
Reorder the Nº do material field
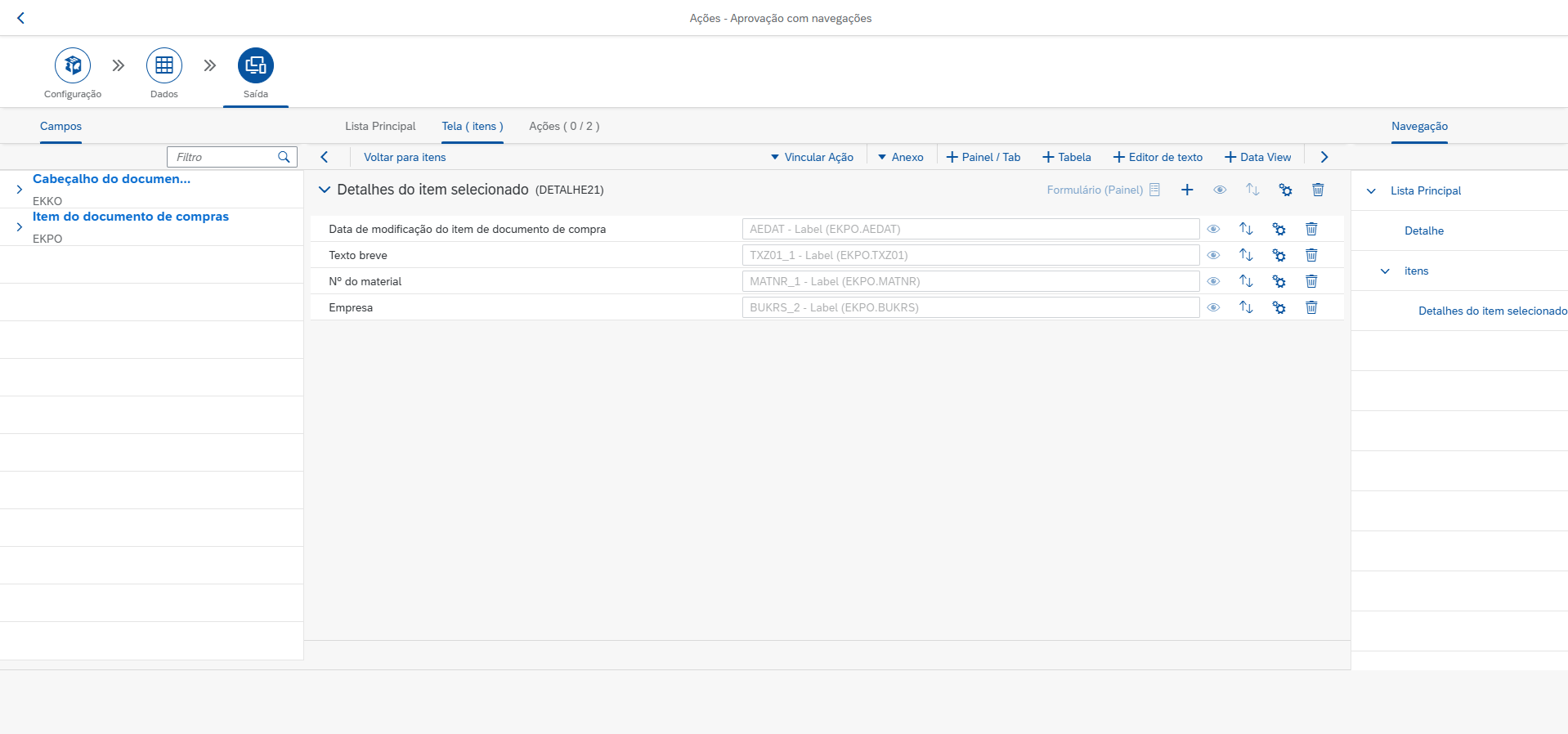[1246, 281]
